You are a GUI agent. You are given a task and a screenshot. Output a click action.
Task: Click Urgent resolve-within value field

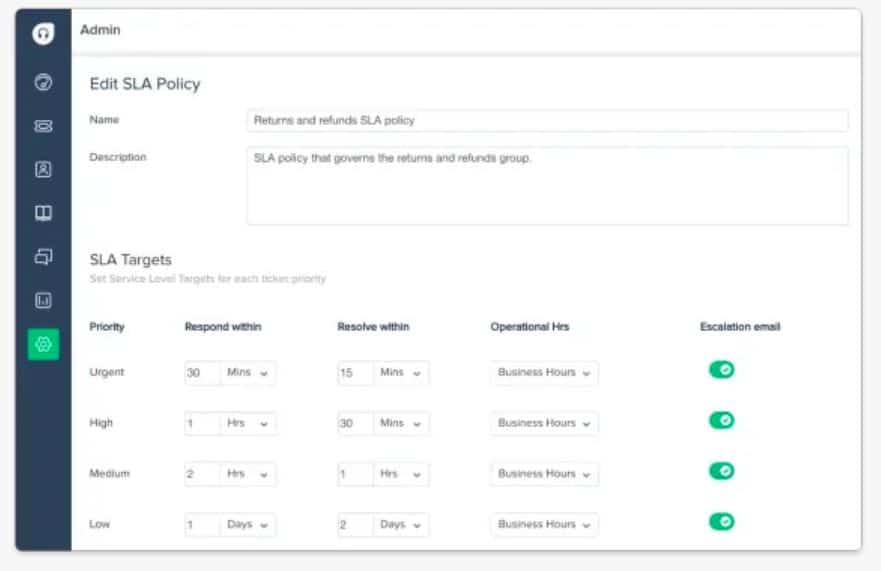tap(354, 373)
